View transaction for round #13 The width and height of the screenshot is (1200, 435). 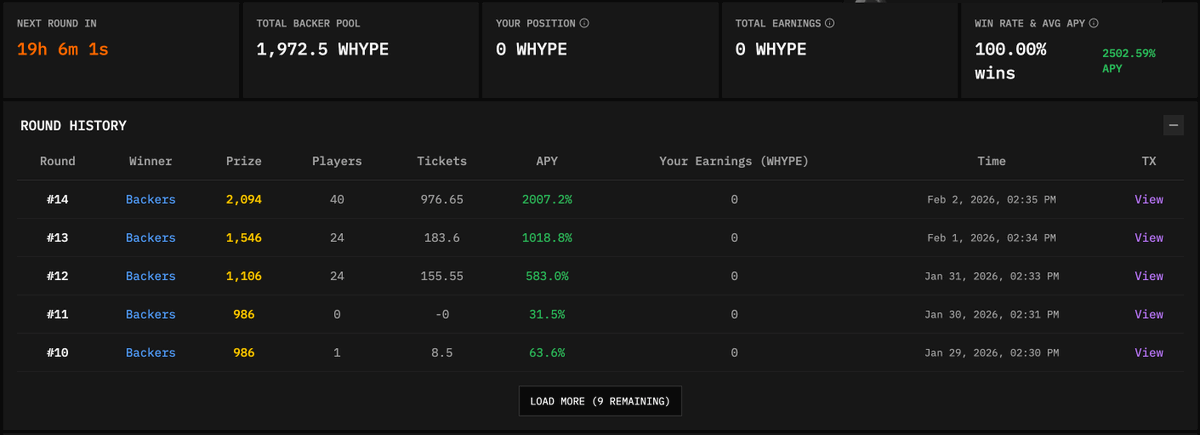click(x=1149, y=237)
